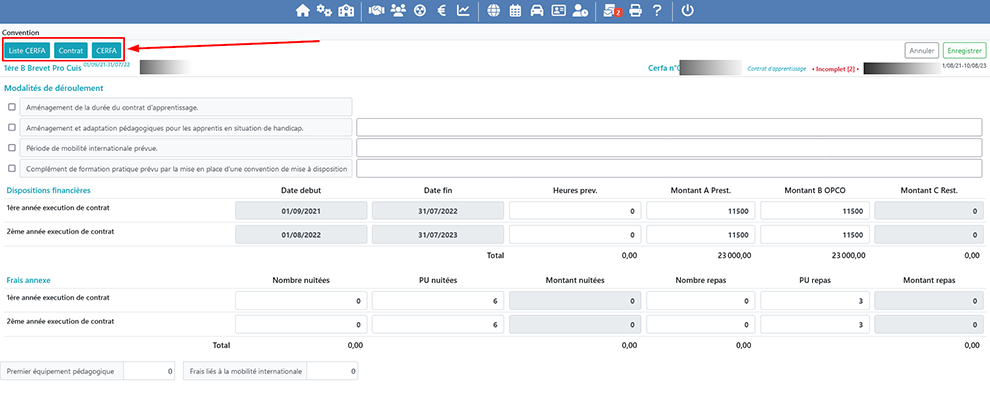This screenshot has width=990, height=396.
Task: Open the globe icon
Action: 494,11
